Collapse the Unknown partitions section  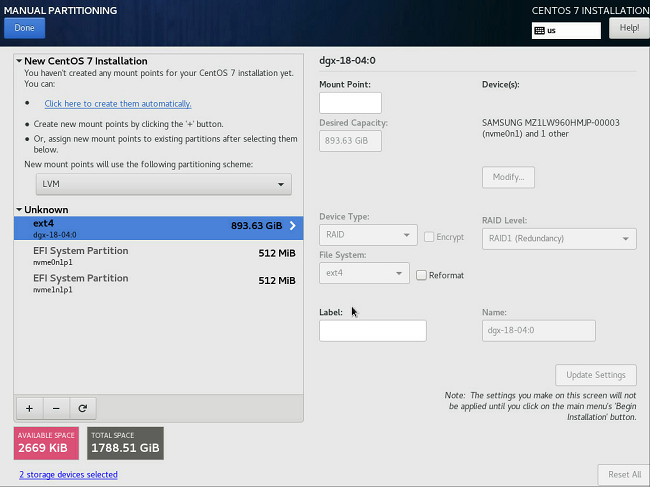[x=19, y=210]
